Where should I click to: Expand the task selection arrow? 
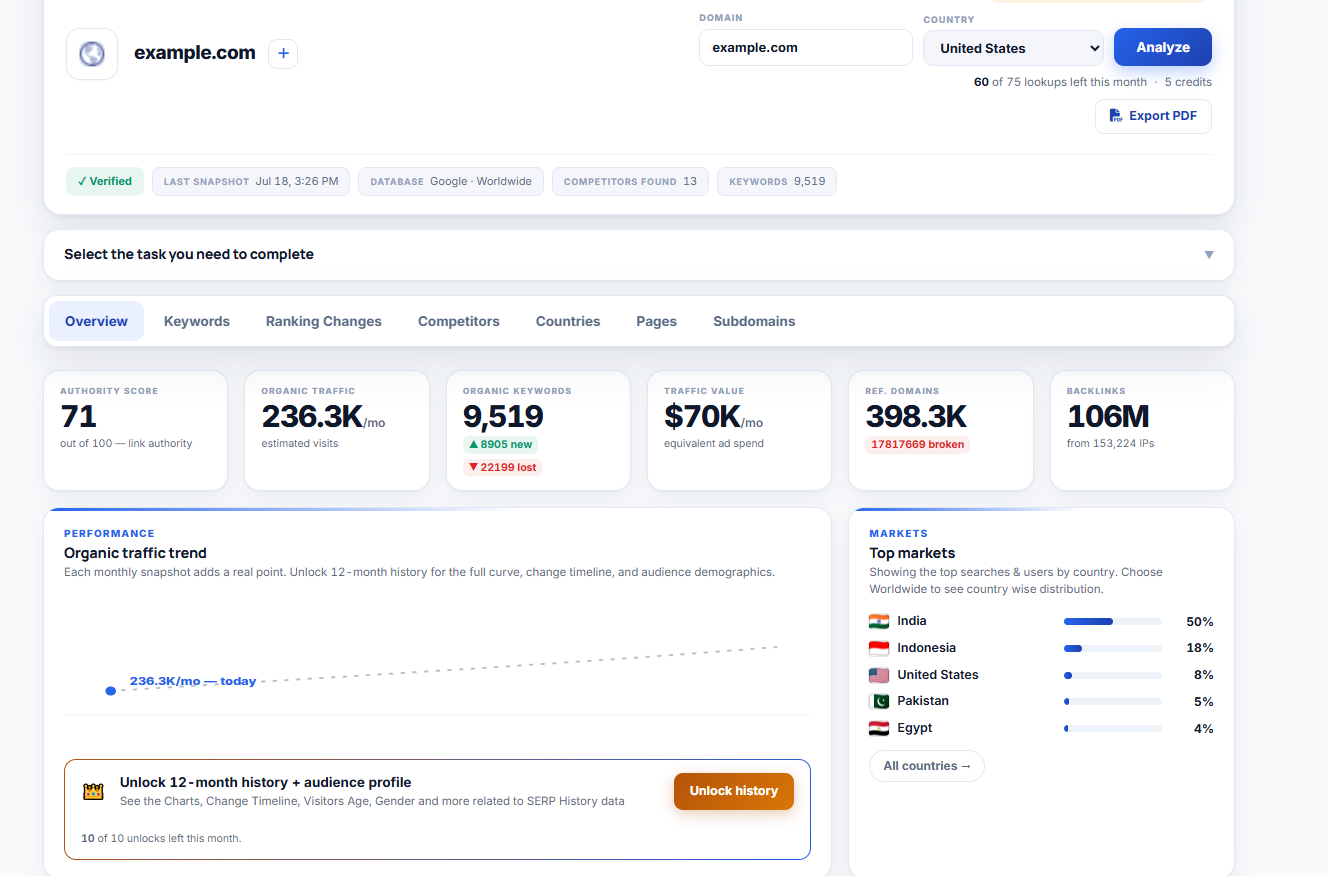[x=1208, y=255]
